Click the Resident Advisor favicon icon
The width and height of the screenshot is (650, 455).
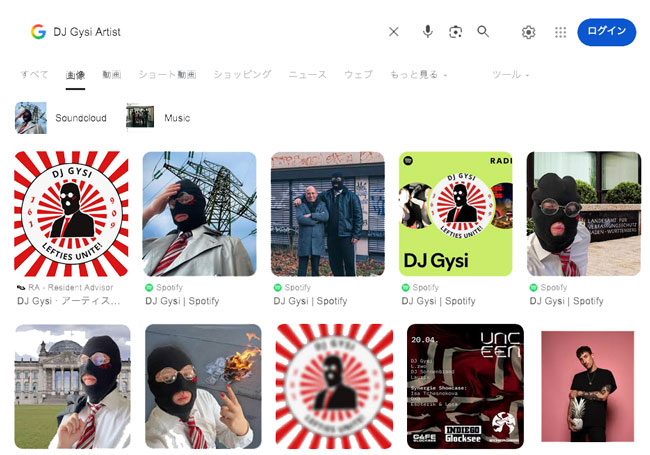coord(21,287)
